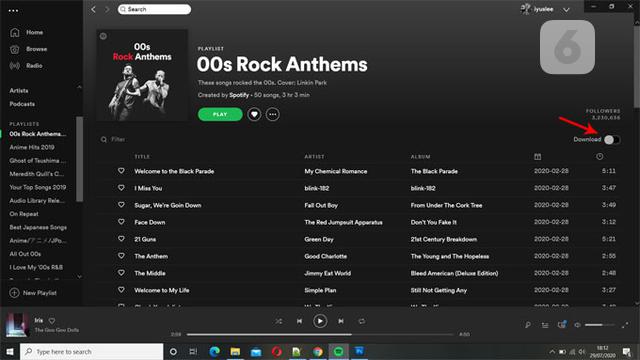
Task: Open the play queue
Action: [545, 325]
